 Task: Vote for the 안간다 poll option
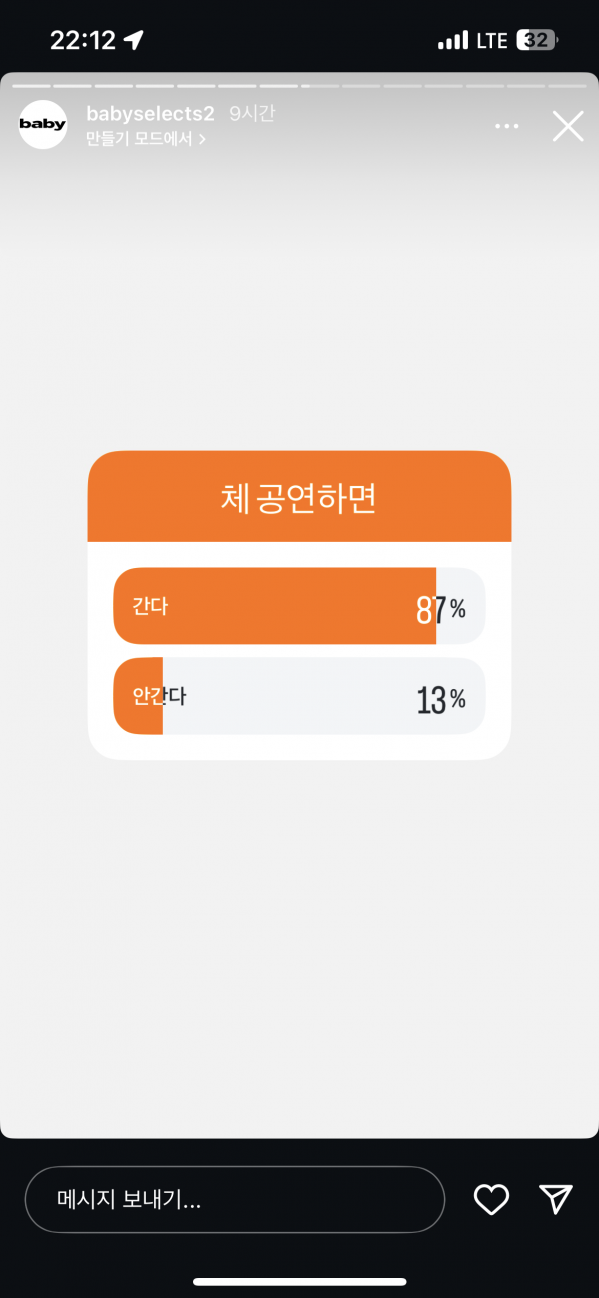click(x=299, y=697)
